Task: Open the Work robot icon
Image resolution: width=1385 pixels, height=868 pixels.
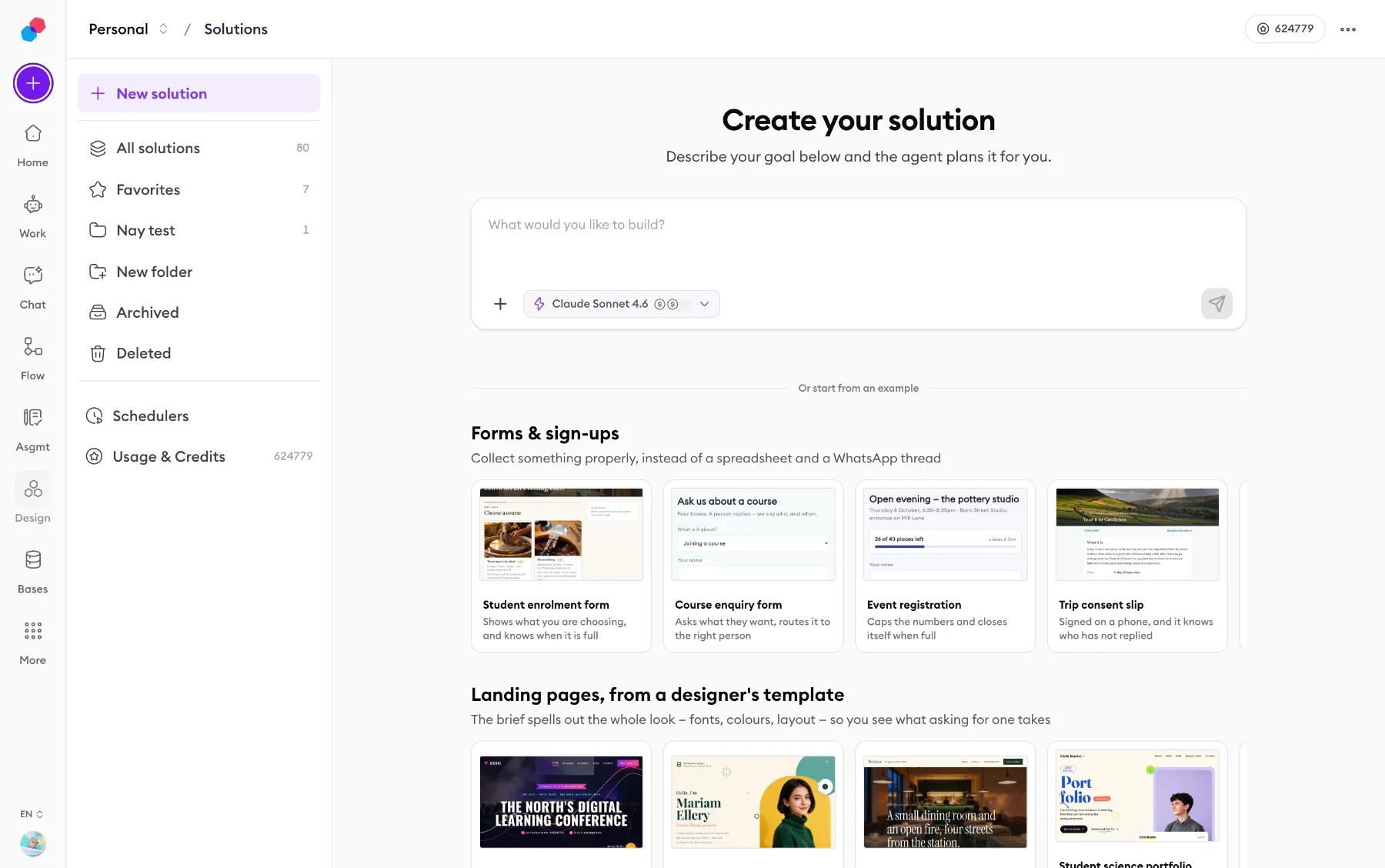Action: 33,205
